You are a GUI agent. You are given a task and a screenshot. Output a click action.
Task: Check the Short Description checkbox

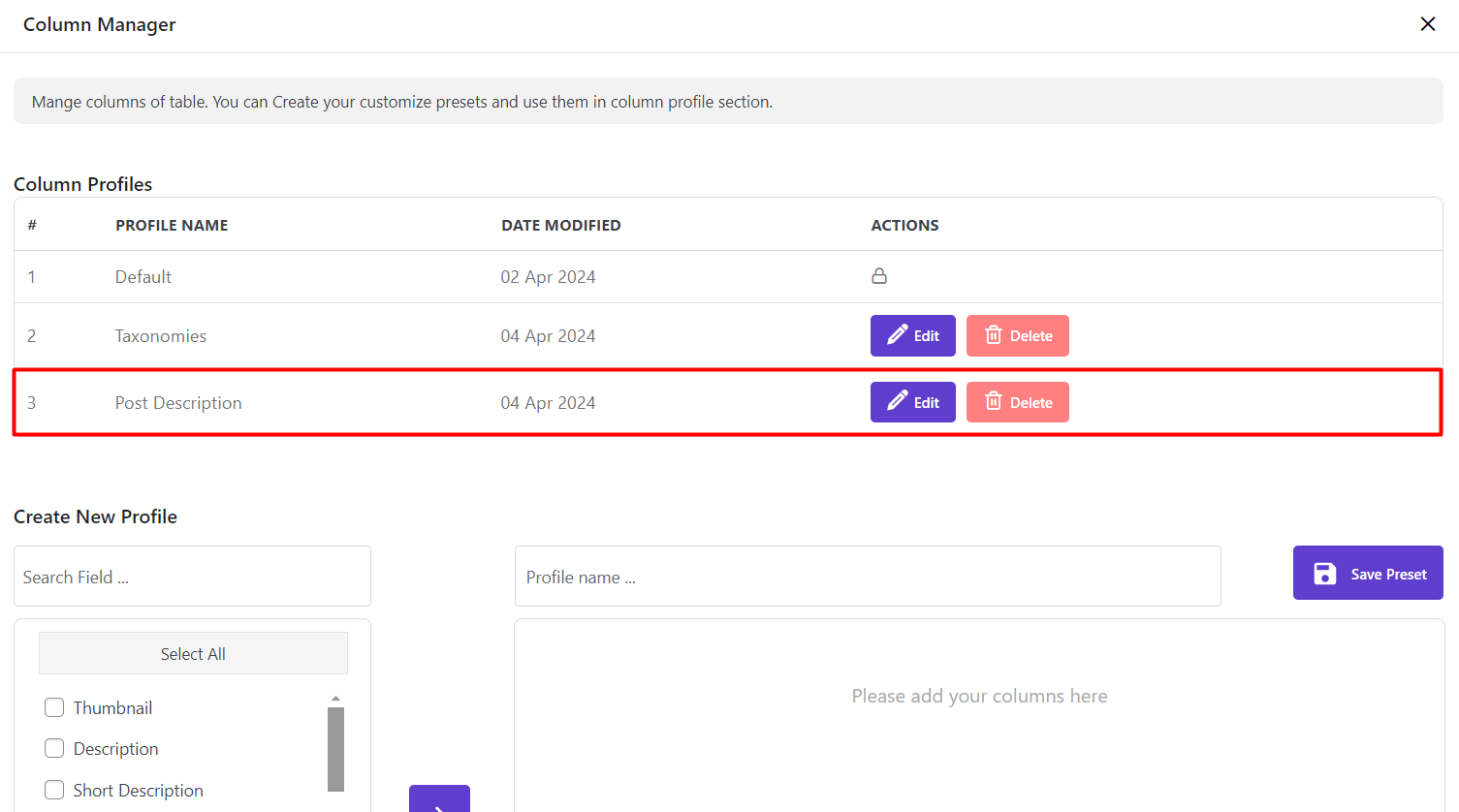tap(54, 790)
